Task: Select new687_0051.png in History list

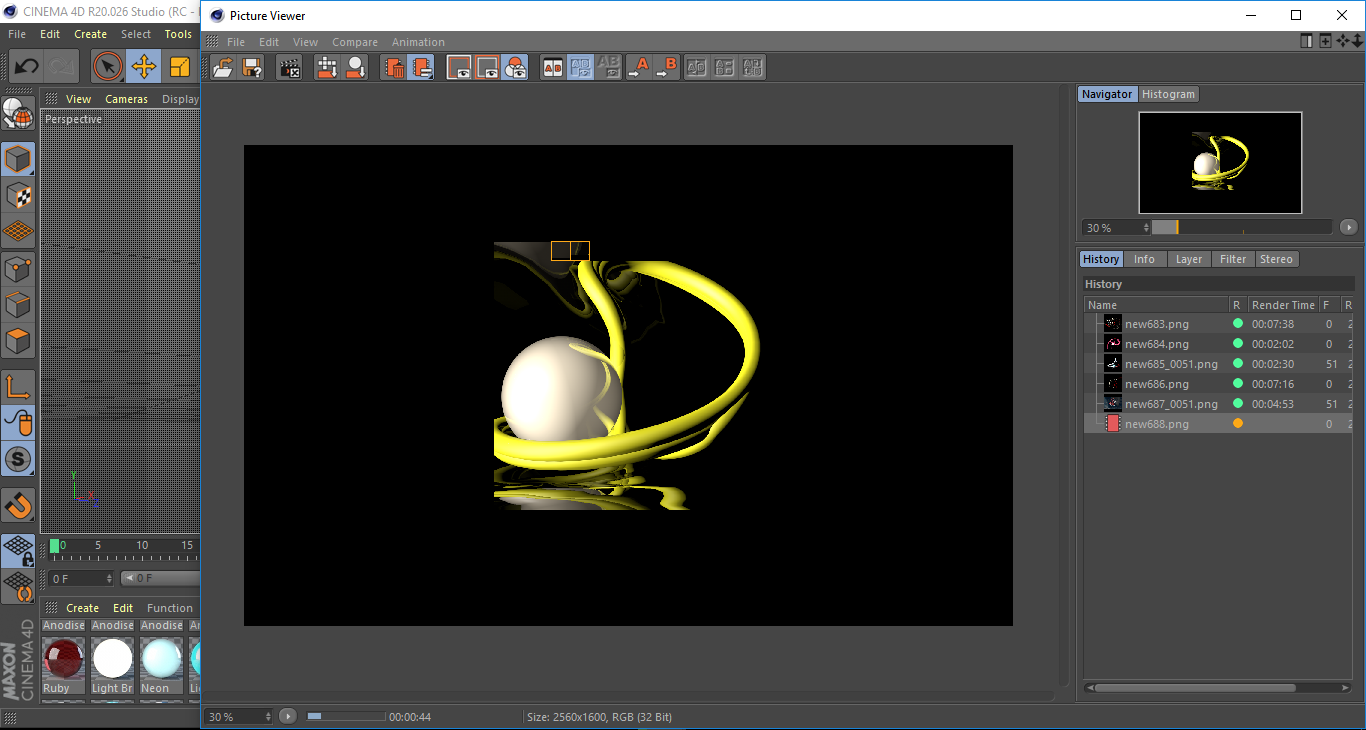Action: [1171, 404]
